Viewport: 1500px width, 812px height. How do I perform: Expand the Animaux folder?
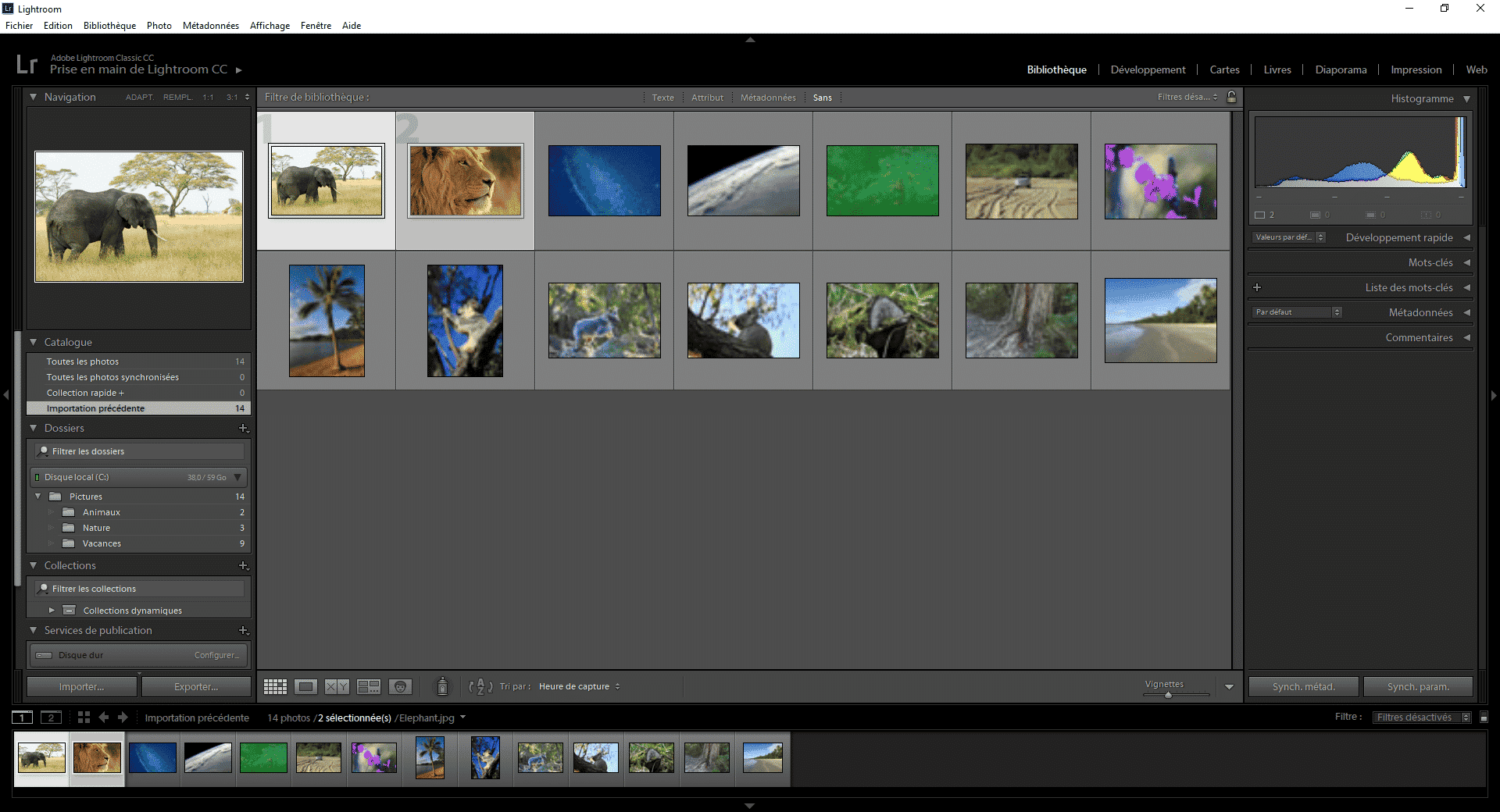(52, 513)
